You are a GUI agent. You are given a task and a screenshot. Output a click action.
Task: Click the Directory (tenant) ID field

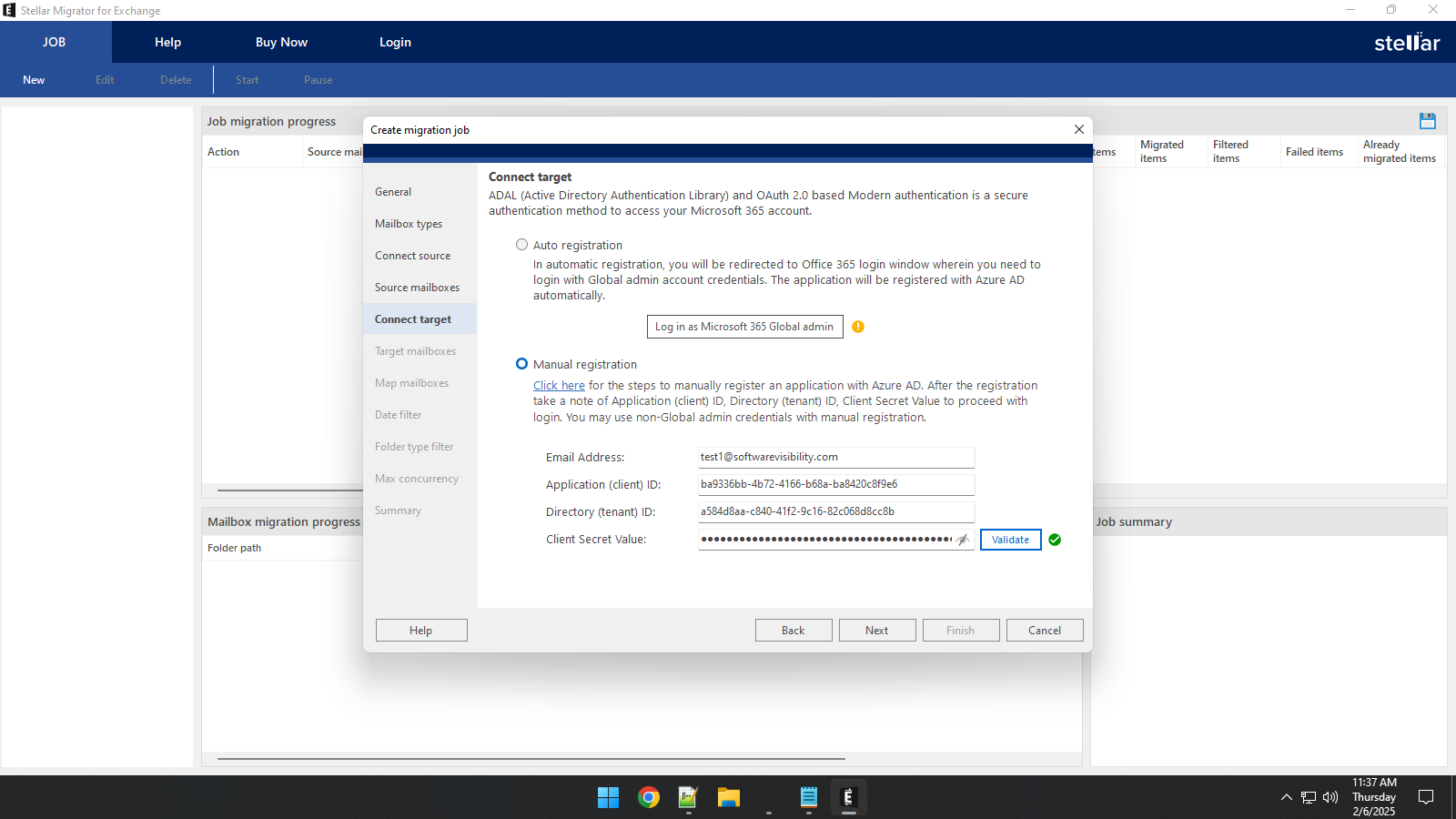click(x=836, y=511)
